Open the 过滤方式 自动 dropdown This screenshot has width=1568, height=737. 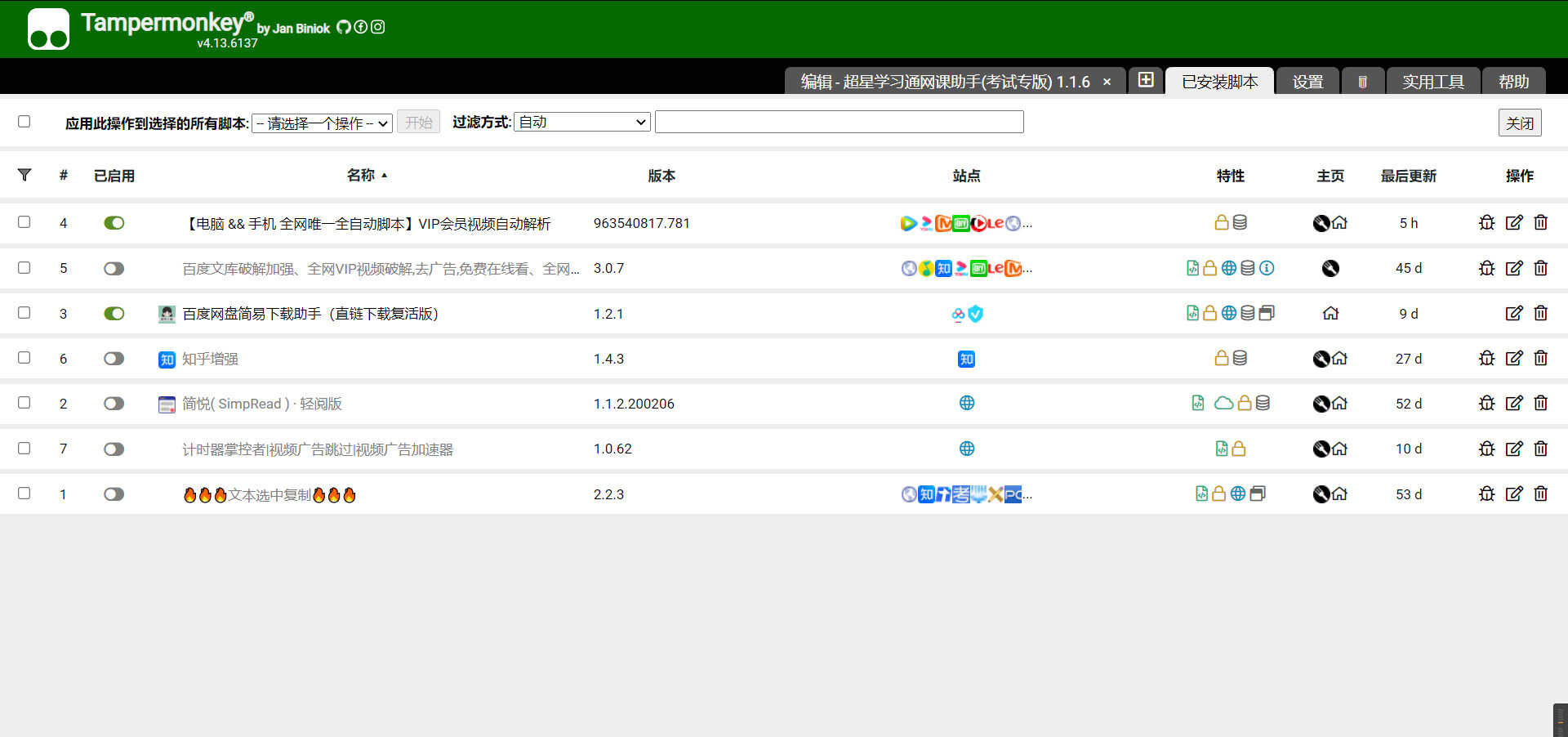(x=581, y=121)
